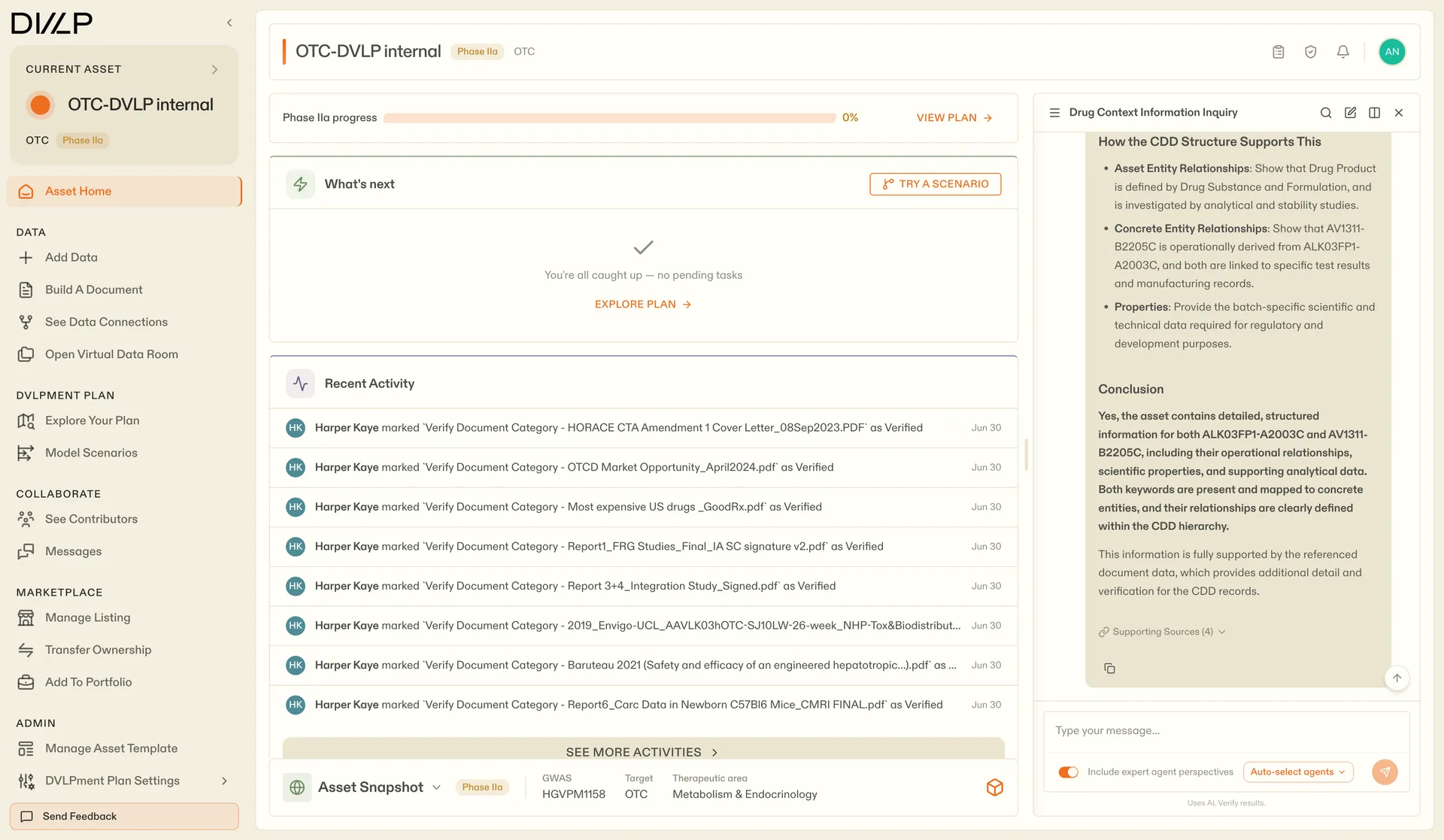Click the message input field

[1226, 731]
